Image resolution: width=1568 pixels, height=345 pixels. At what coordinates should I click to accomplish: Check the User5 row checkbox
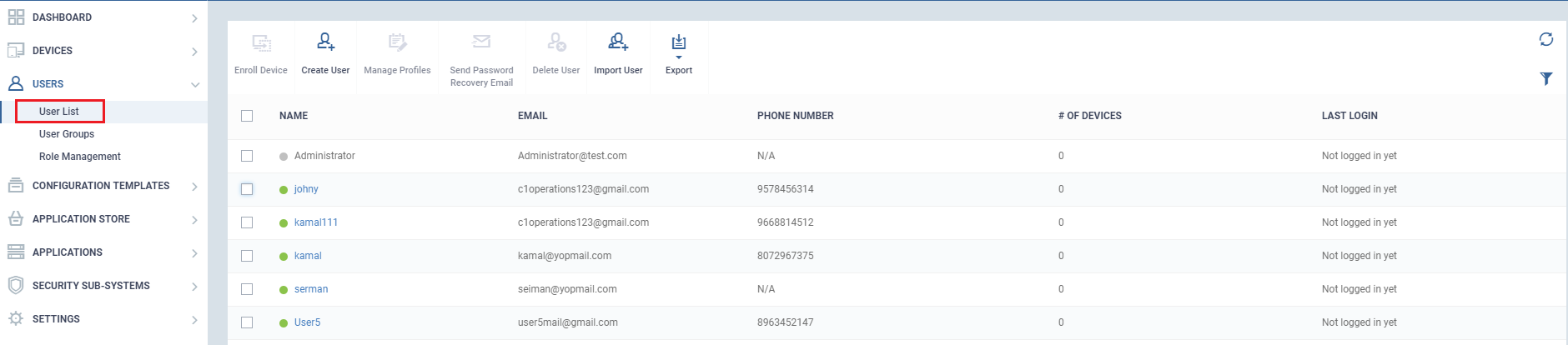point(247,322)
